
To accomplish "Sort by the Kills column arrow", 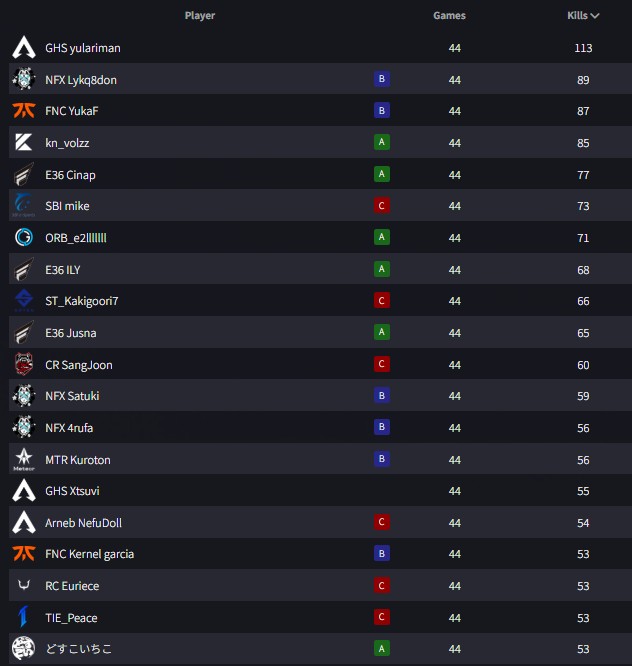I will 595,16.
